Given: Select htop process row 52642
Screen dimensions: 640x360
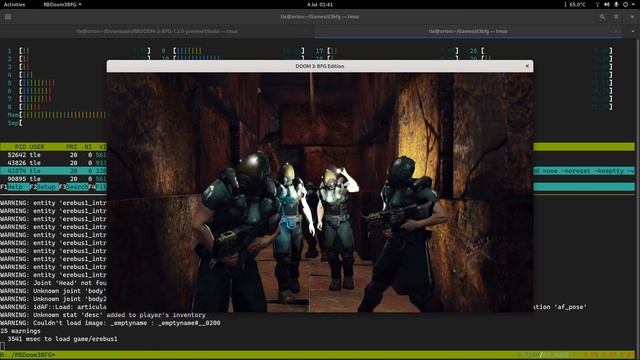Looking at the screenshot, I should point(53,155).
